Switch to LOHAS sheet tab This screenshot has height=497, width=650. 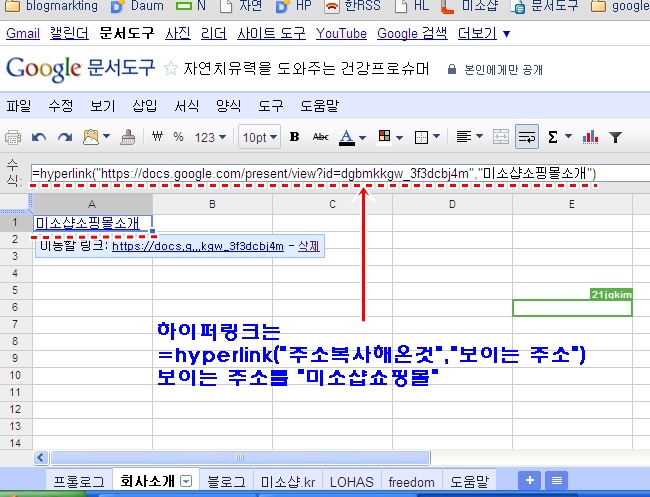point(352,482)
